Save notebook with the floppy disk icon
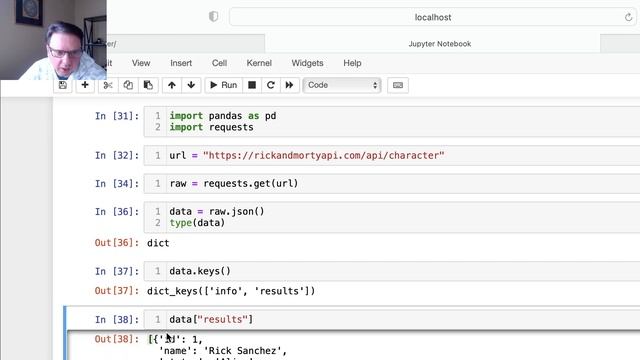 tap(63, 85)
